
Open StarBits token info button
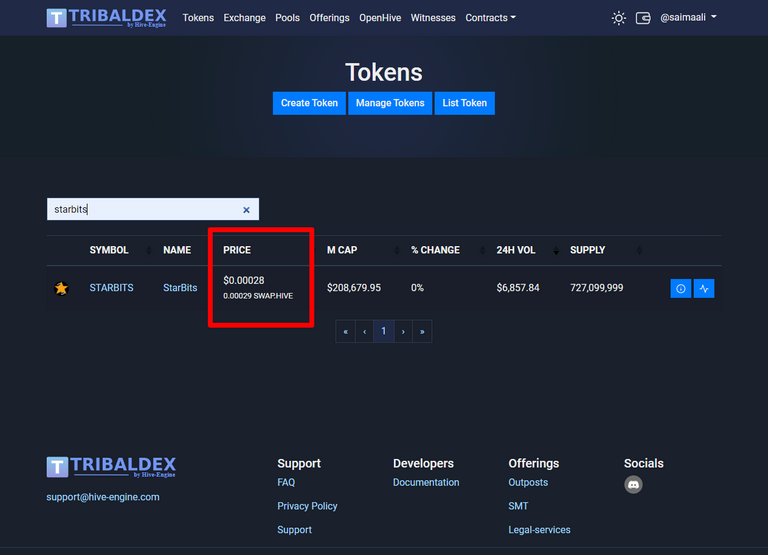[680, 289]
